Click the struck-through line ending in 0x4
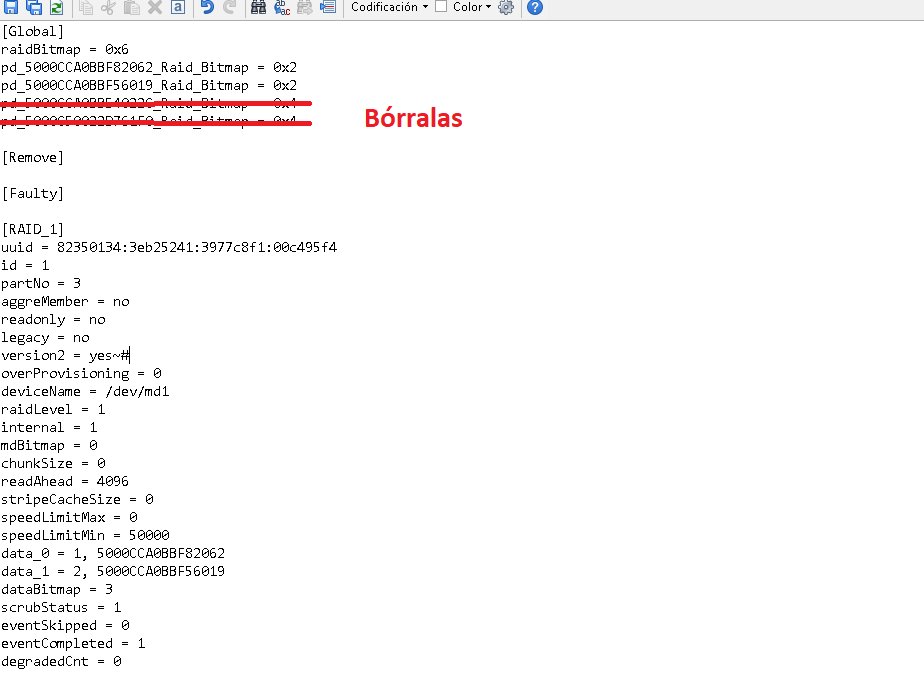Screen dimensions: 924x673 pos(150,122)
